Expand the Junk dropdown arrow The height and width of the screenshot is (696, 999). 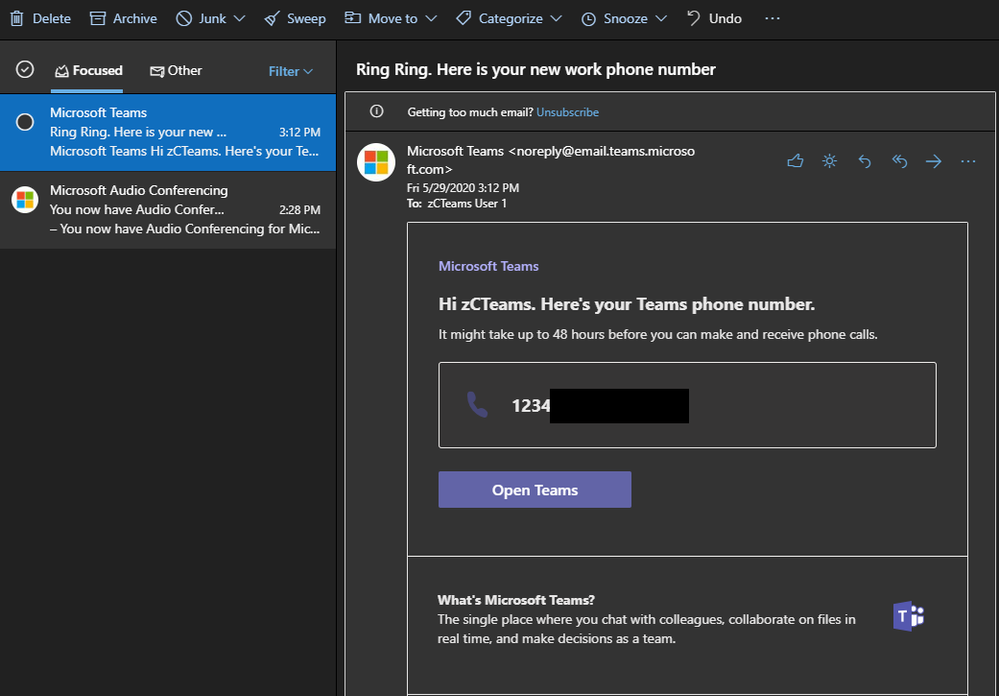pos(239,18)
